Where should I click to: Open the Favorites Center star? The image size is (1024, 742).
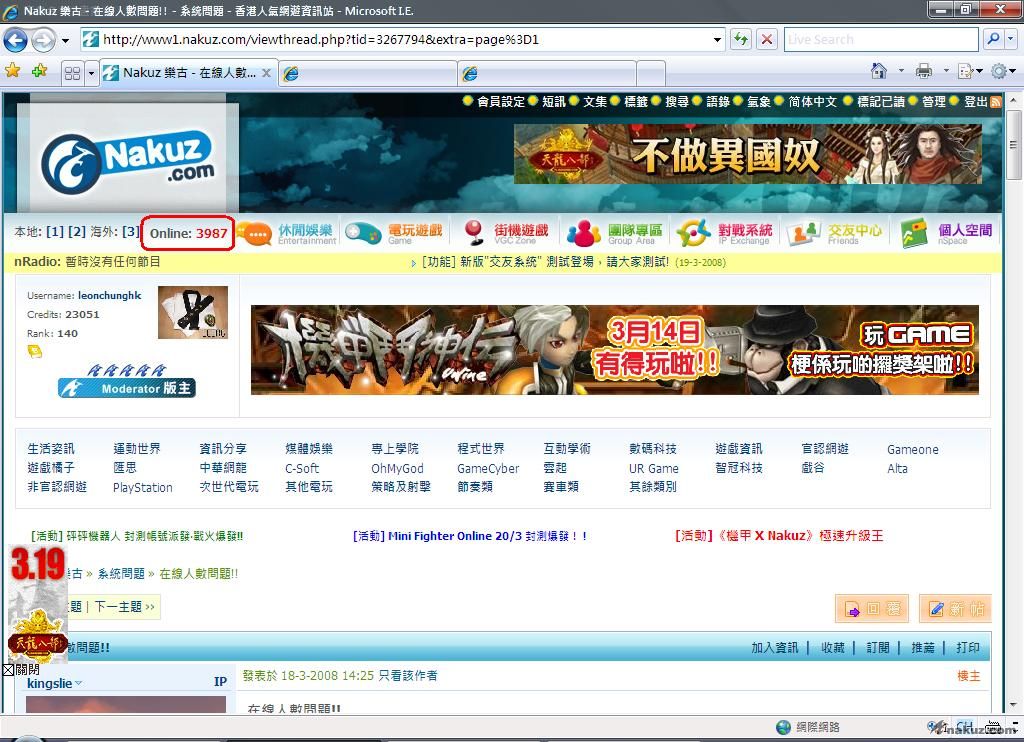[12, 71]
